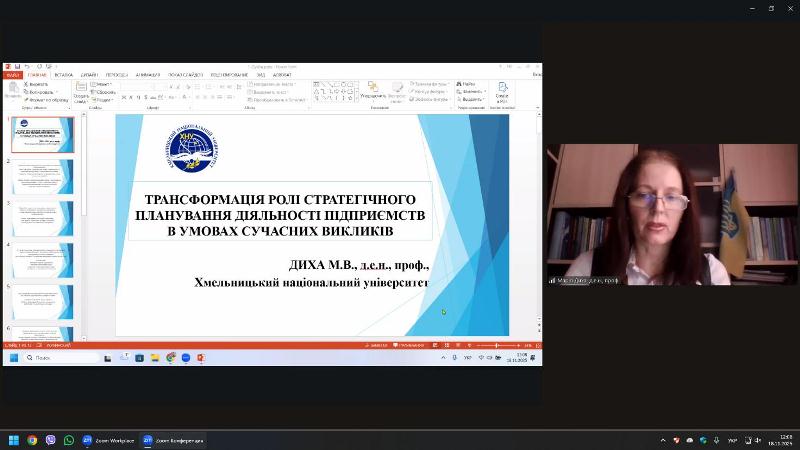Screen dimensions: 800x450
Task: Click the ХНУ university logo on the slide
Action: (192, 147)
